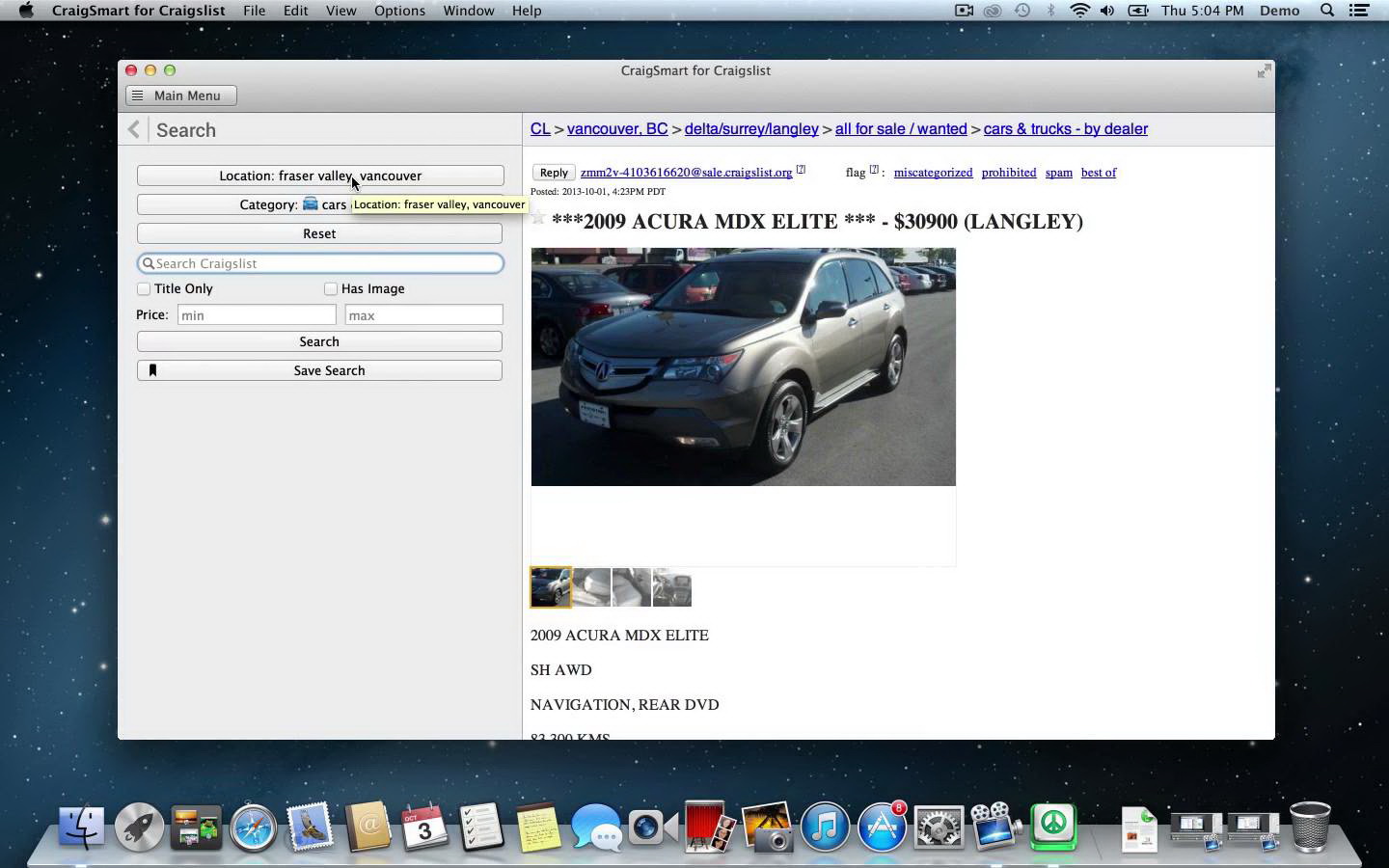Click the Reply button on the listing
Viewport: 1389px width, 868px height.
pos(553,173)
